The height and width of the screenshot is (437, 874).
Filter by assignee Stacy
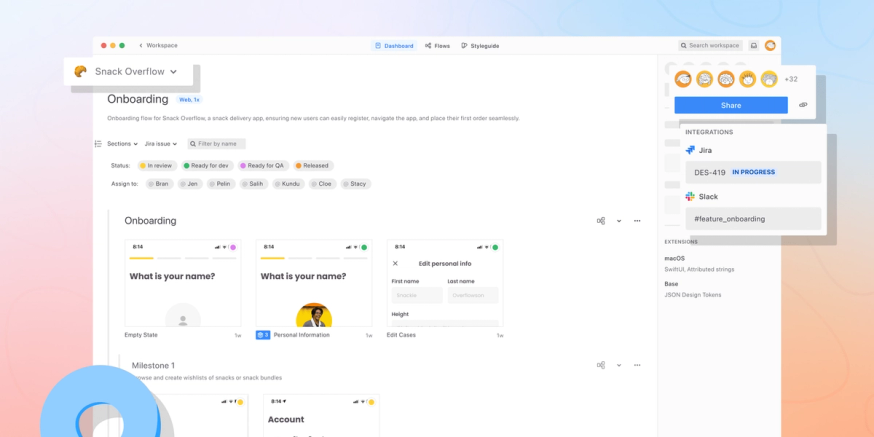click(x=356, y=184)
